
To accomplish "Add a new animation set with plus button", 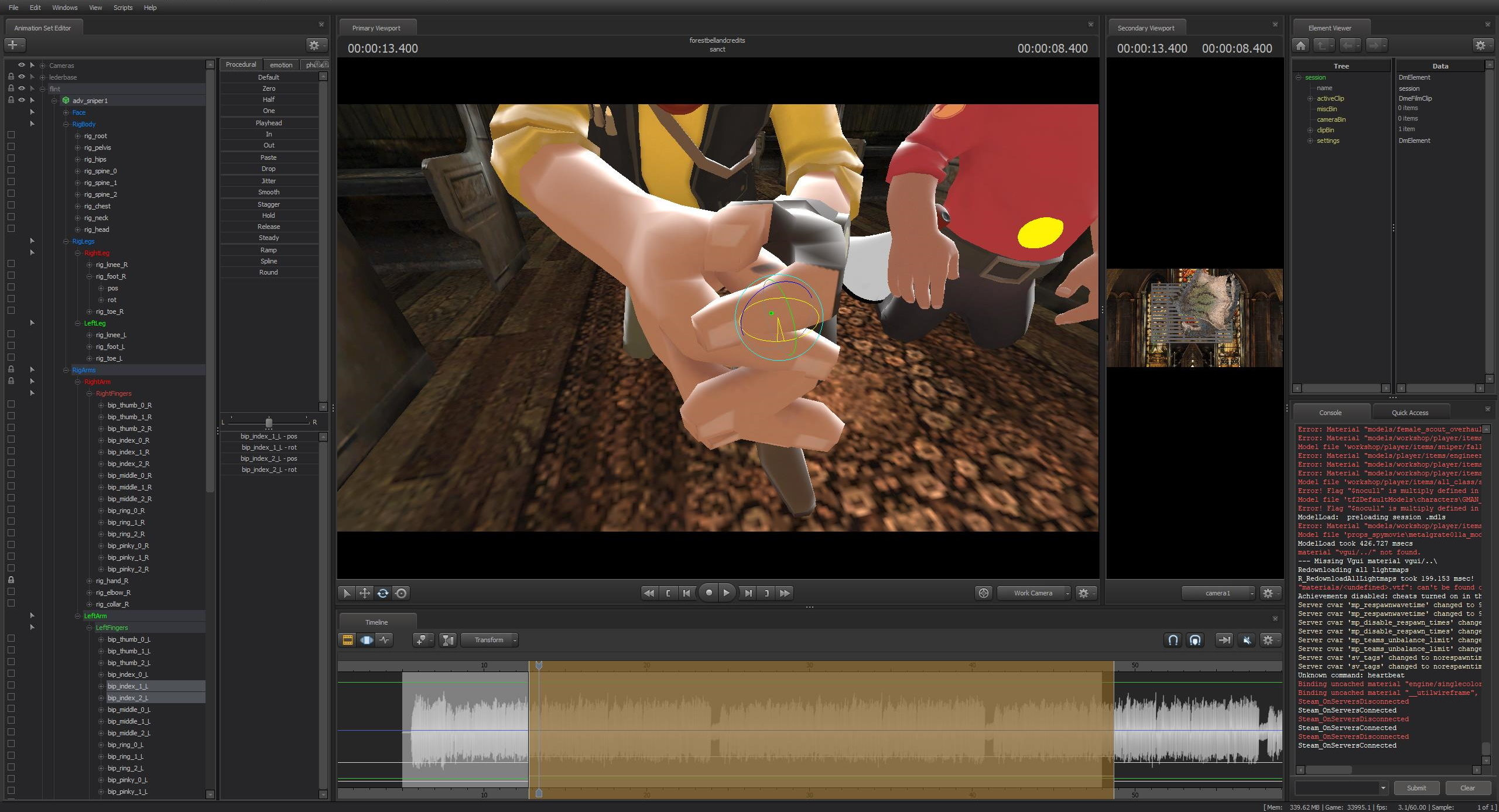I will pyautogui.click(x=15, y=45).
